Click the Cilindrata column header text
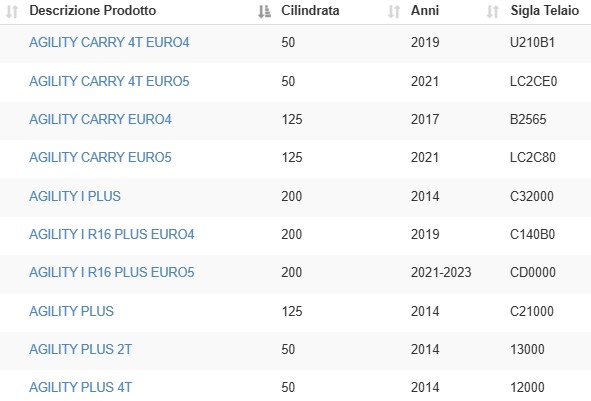The height and width of the screenshot is (401, 591). [310, 11]
